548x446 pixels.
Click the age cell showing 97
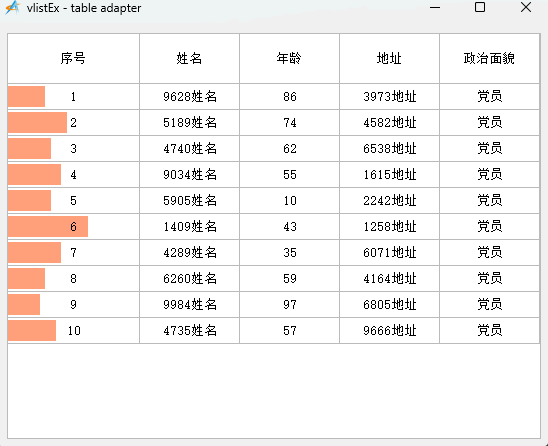(x=289, y=304)
